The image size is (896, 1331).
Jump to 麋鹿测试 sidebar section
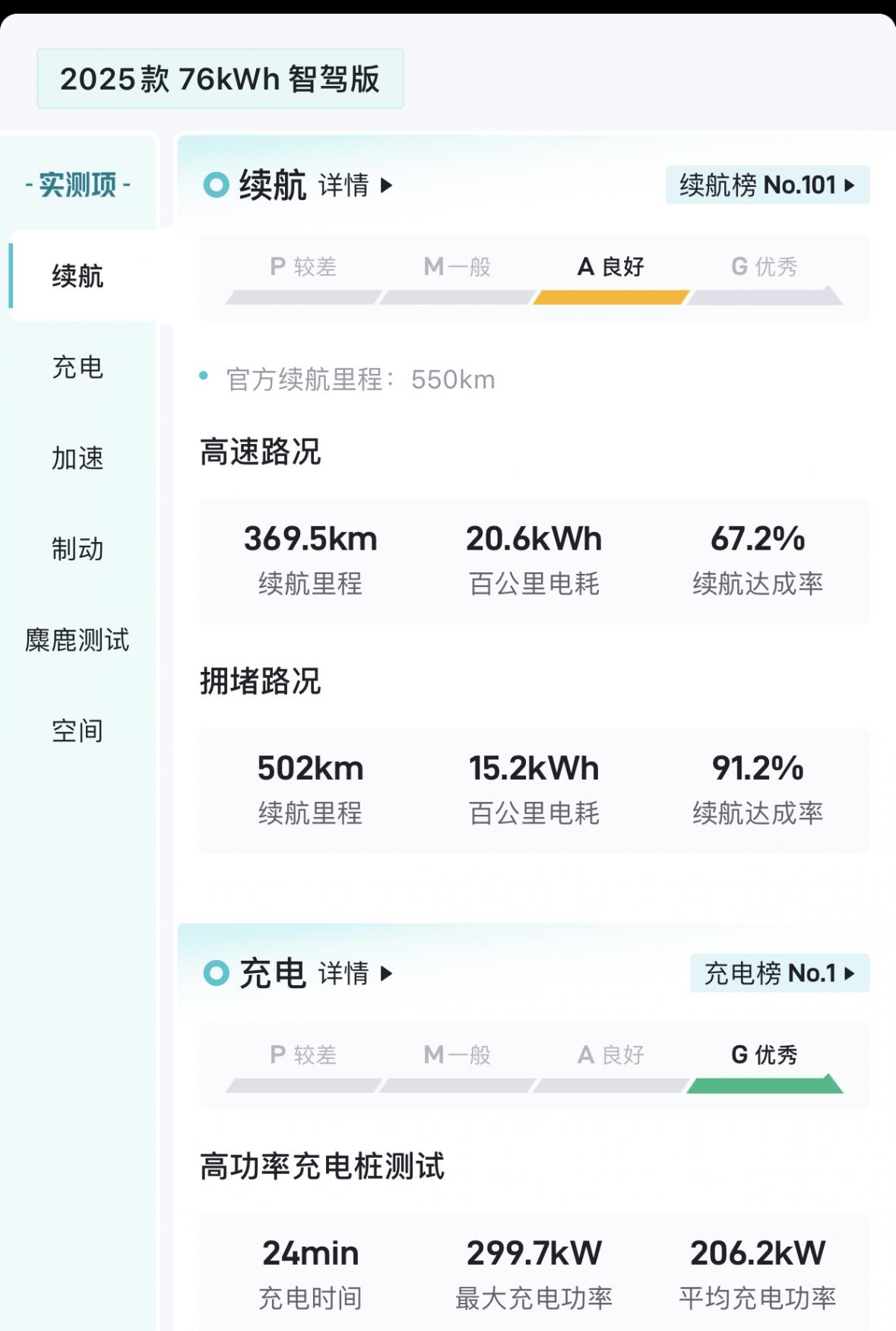pos(78,640)
